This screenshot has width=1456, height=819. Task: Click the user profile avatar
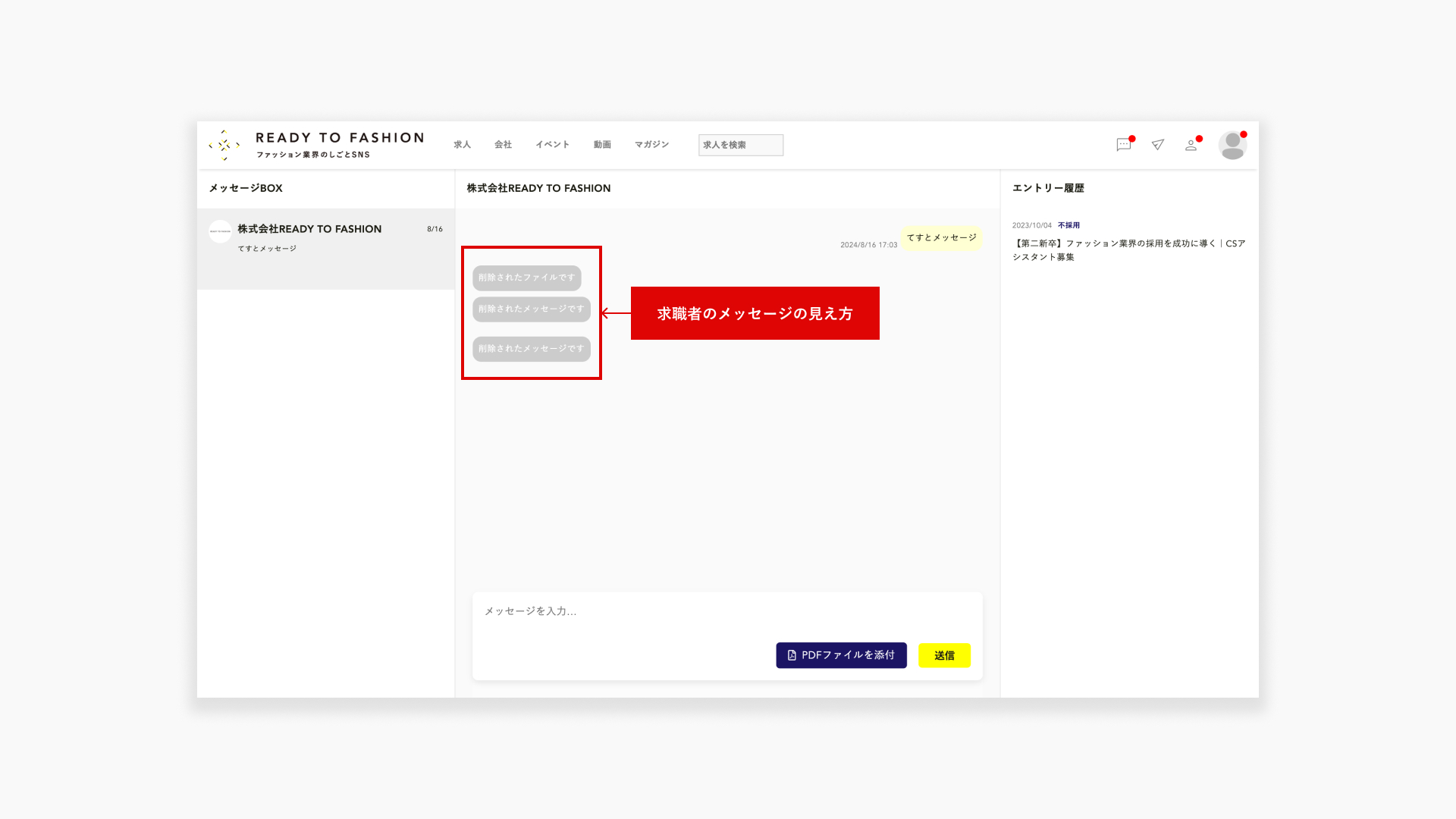coord(1232,145)
